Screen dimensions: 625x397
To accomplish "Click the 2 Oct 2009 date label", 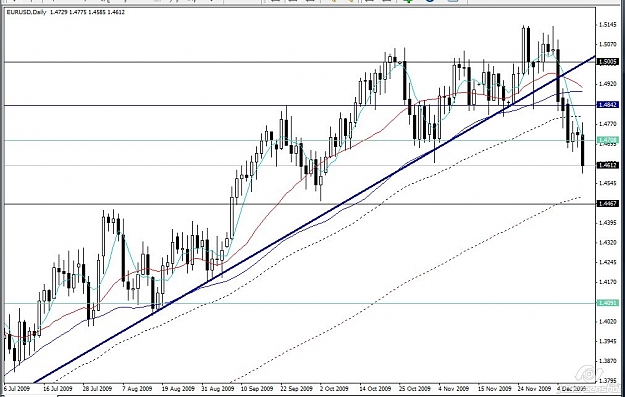I will (334, 388).
